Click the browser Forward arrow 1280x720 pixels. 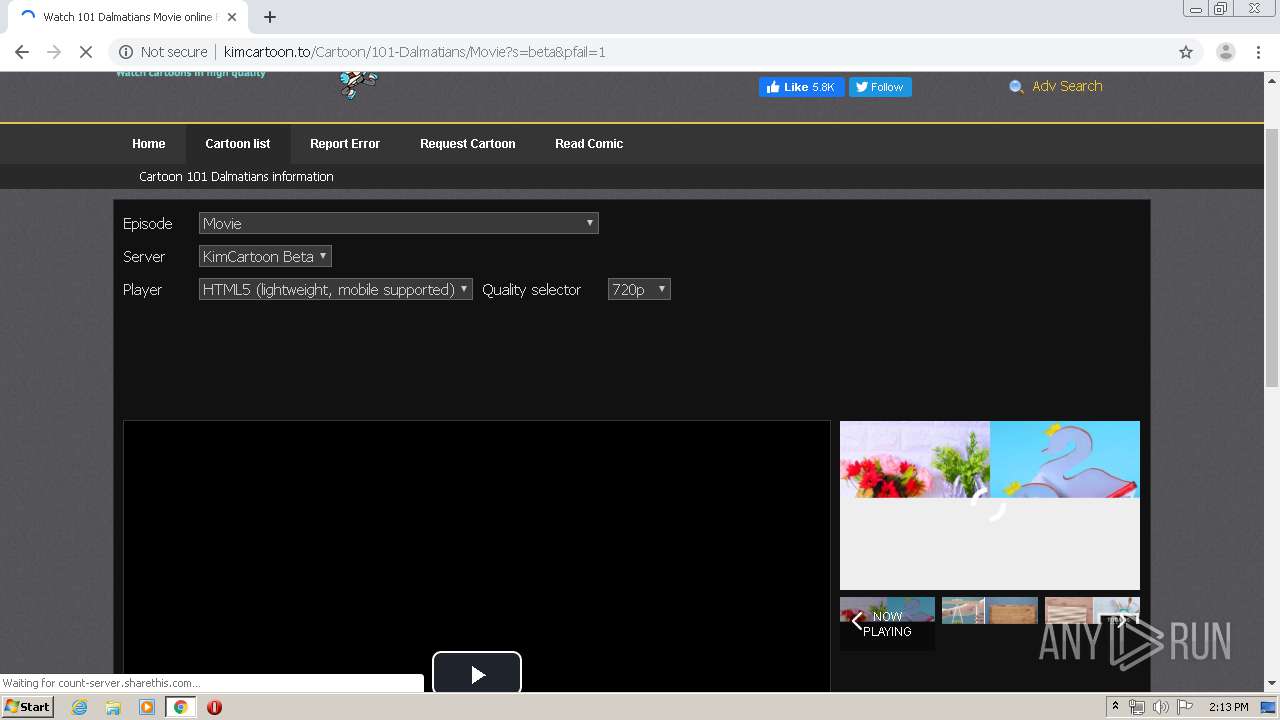coord(54,52)
